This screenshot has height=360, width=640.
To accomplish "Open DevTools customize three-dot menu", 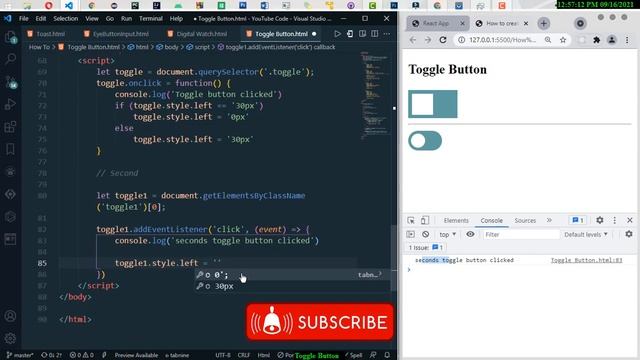I will click(615, 220).
